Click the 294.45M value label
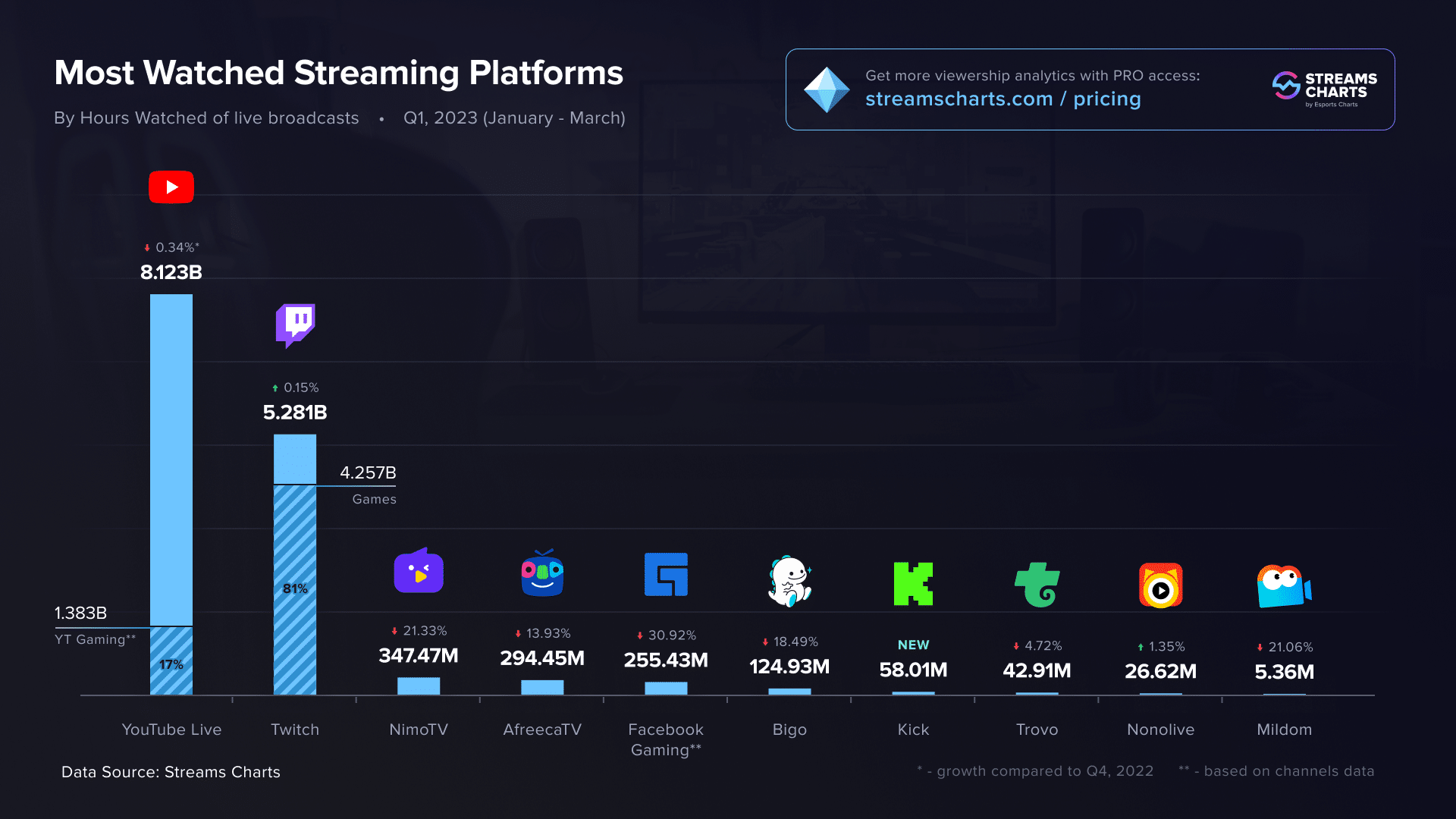The height and width of the screenshot is (819, 1456). (x=542, y=658)
